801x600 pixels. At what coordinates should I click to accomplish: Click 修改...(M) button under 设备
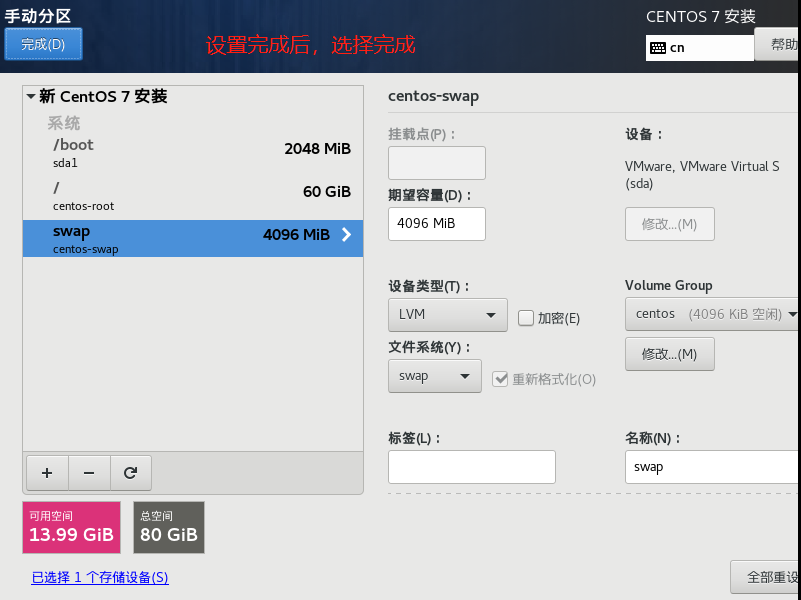[x=670, y=224]
